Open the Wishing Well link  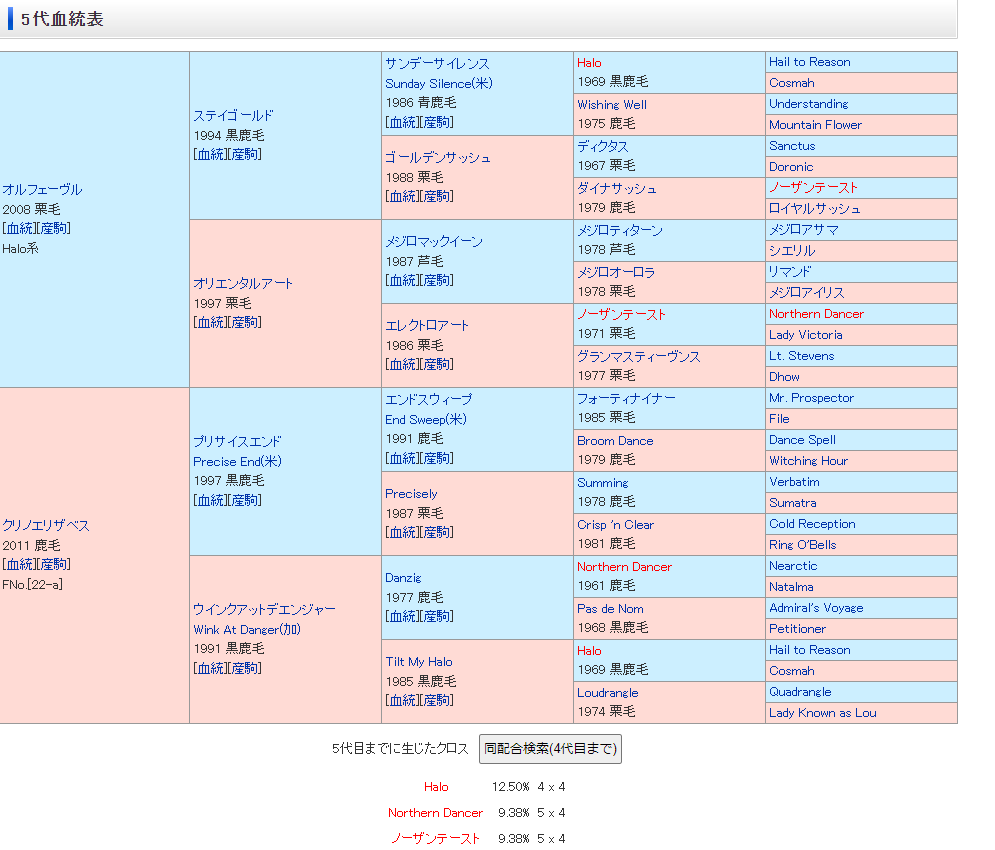pyautogui.click(x=611, y=105)
